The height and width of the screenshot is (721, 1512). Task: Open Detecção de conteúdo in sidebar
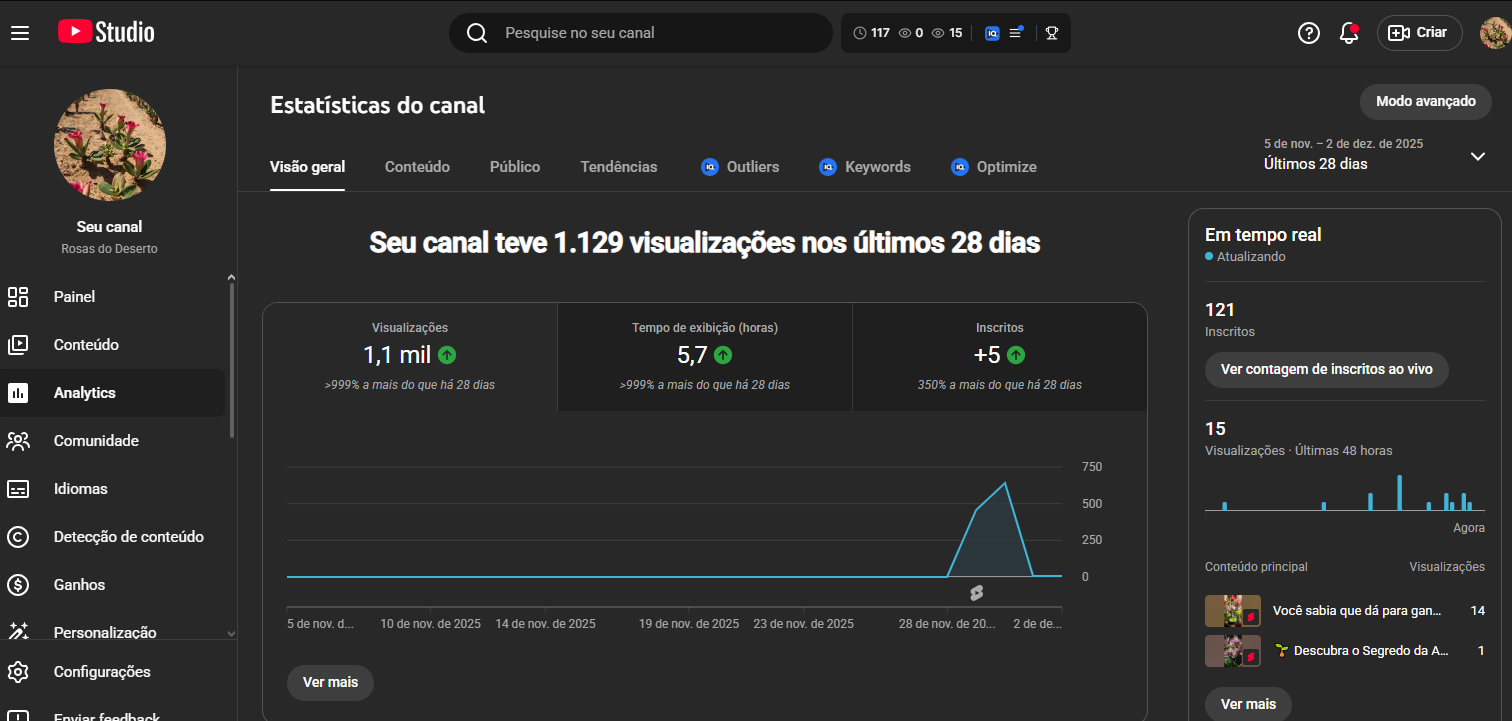[112, 537]
